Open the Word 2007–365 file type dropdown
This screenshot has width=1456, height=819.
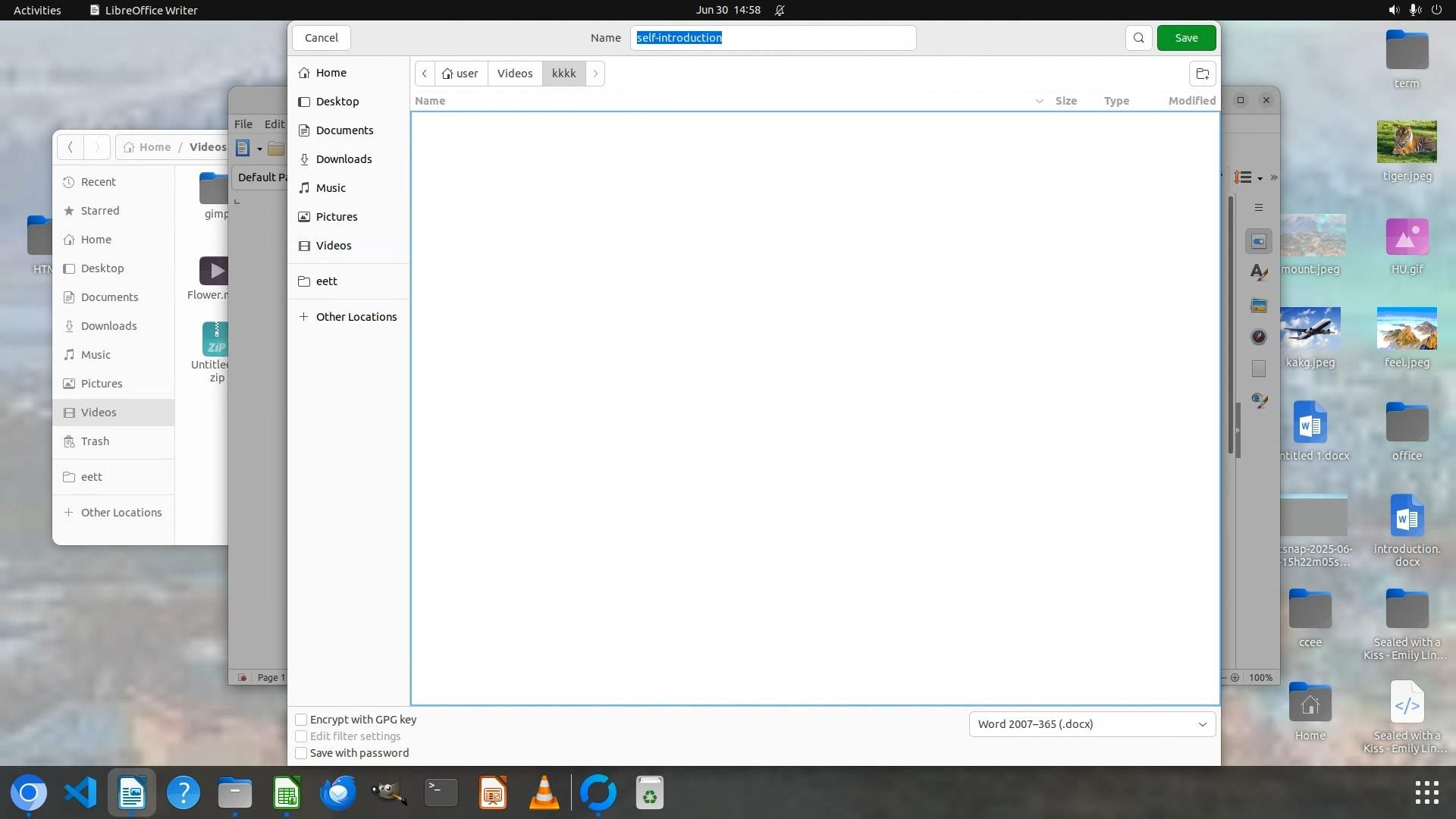click(x=1092, y=724)
